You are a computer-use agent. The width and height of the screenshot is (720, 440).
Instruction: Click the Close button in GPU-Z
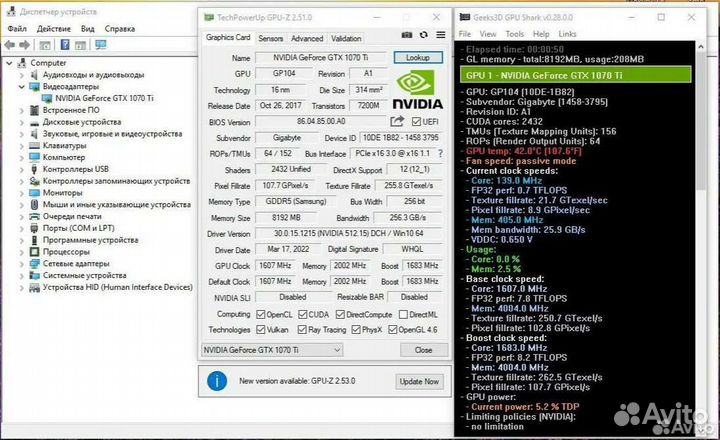[x=423, y=350]
